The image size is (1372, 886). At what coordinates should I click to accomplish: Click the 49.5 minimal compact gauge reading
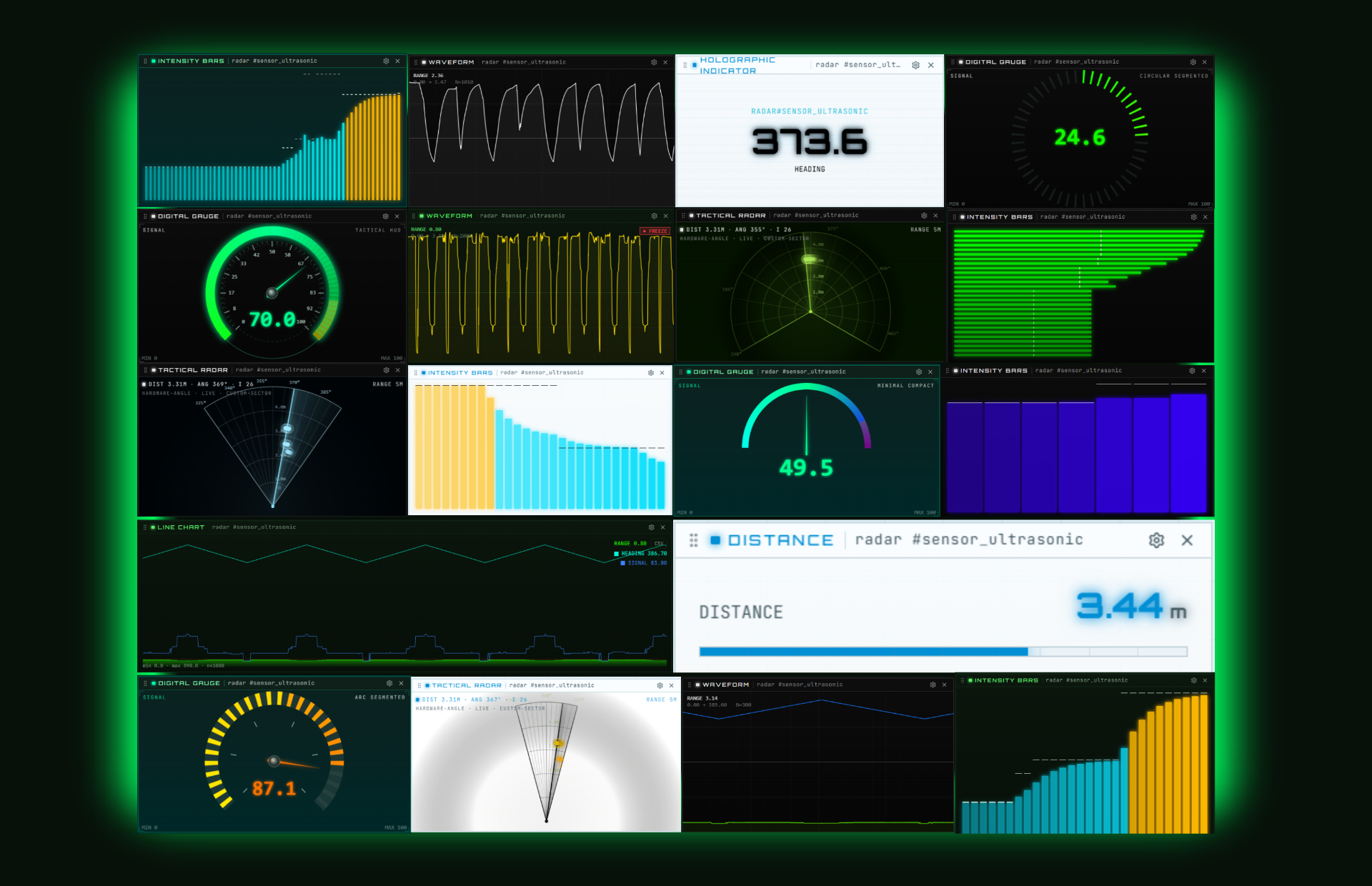pyautogui.click(x=806, y=468)
